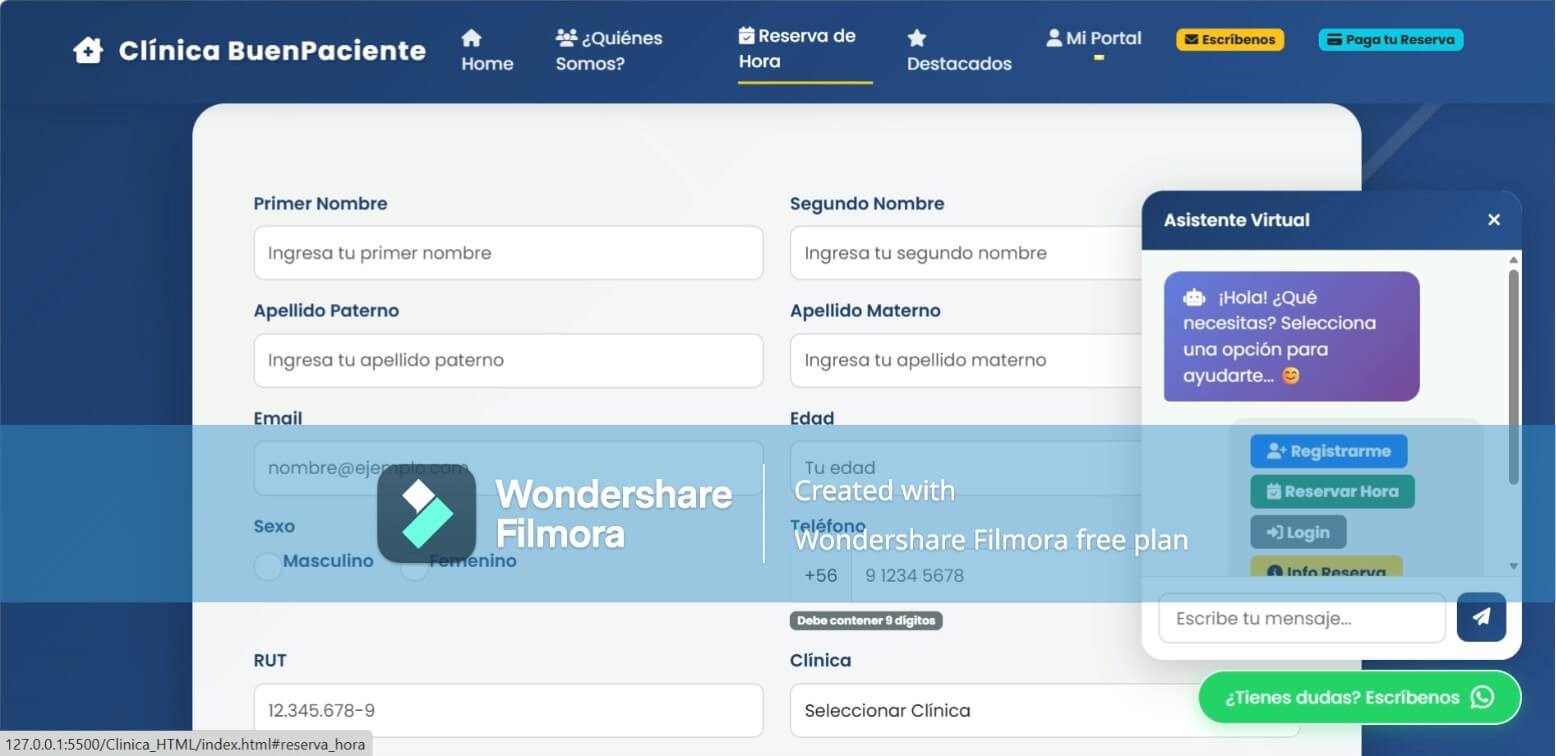1556x756 pixels.
Task: Click the robot icon in chat greeting
Action: pyautogui.click(x=1194, y=297)
